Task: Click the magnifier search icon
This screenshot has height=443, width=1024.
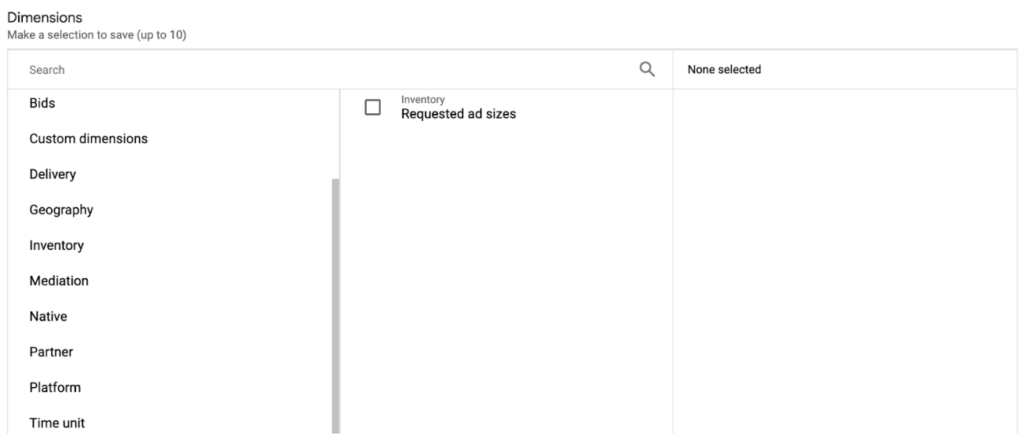Action: [x=647, y=69]
